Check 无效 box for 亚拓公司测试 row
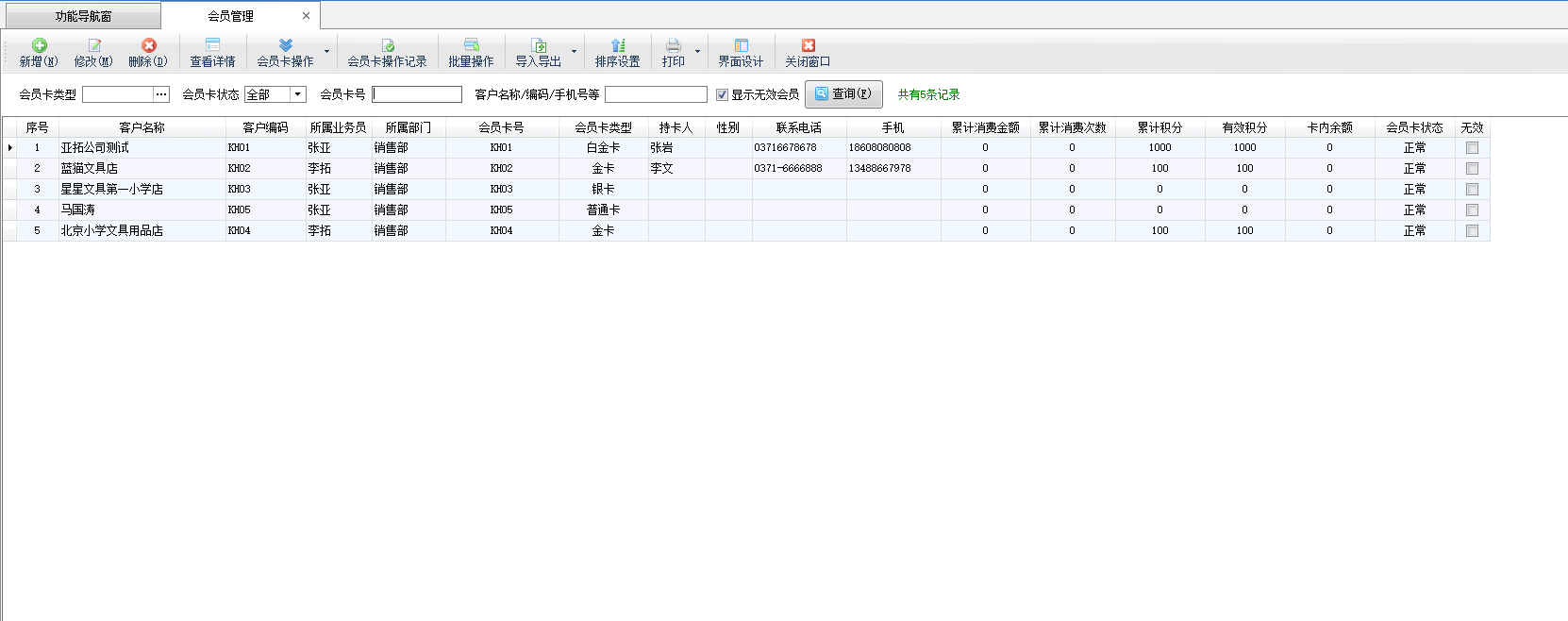 click(1472, 148)
